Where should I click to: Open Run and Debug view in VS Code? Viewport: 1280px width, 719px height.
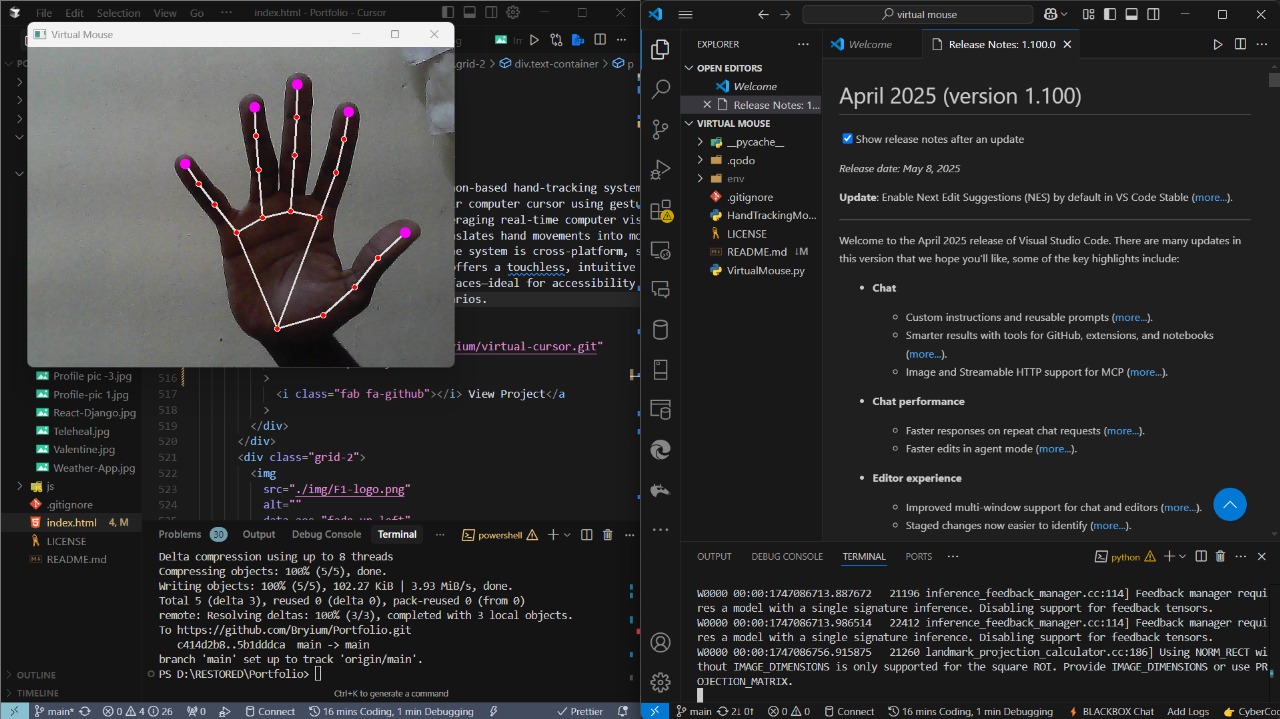(660, 169)
